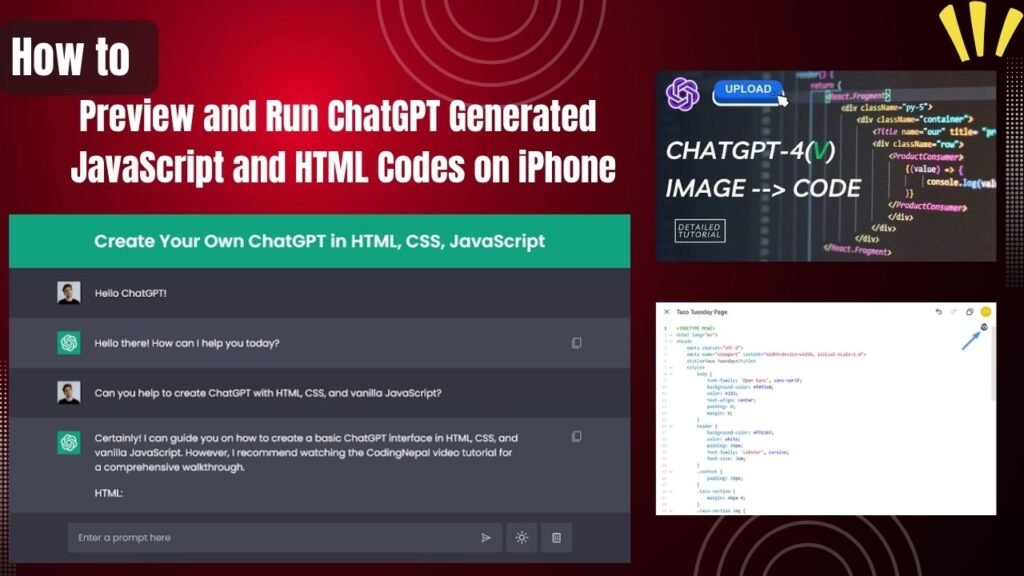The image size is (1024, 576).
Task: Click the 'IMAGE --> CODE' text
Action: click(x=763, y=189)
